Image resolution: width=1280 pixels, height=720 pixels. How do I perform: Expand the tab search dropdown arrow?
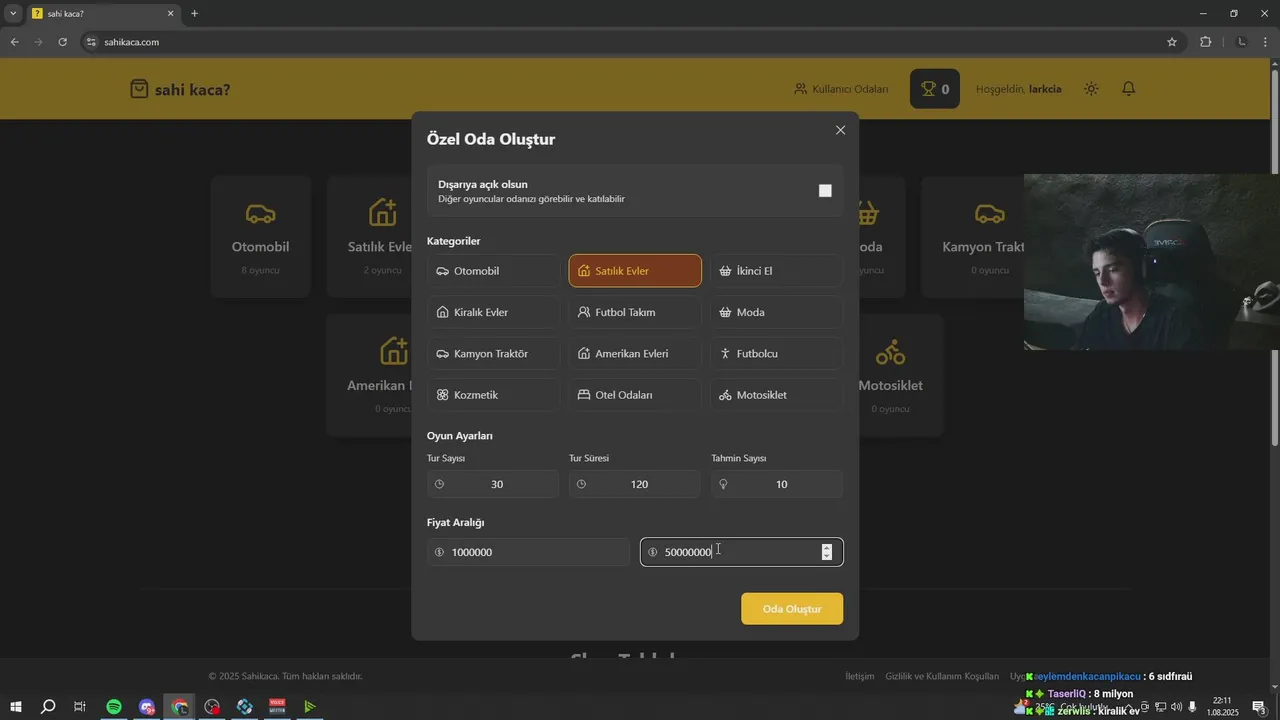click(13, 13)
